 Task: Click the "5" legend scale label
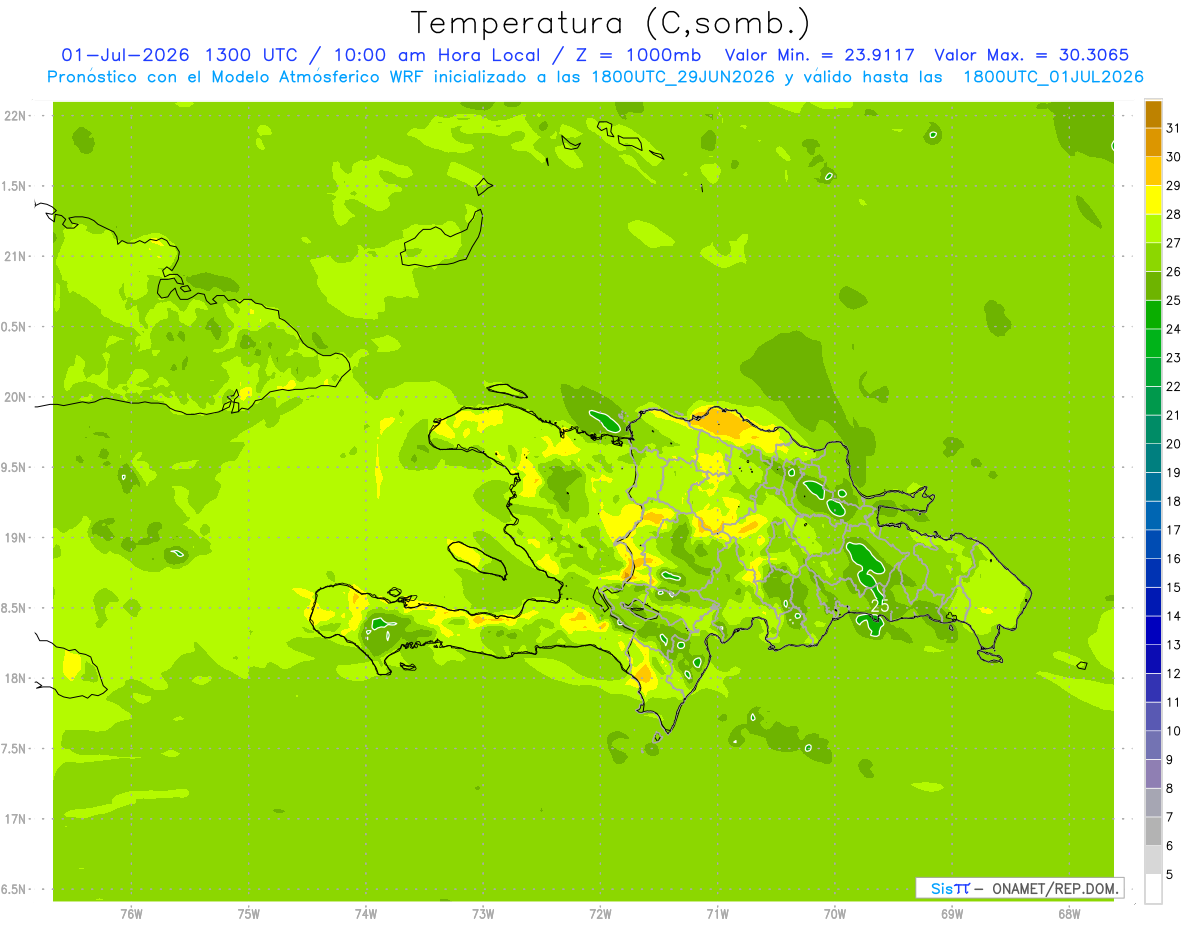tap(1170, 875)
